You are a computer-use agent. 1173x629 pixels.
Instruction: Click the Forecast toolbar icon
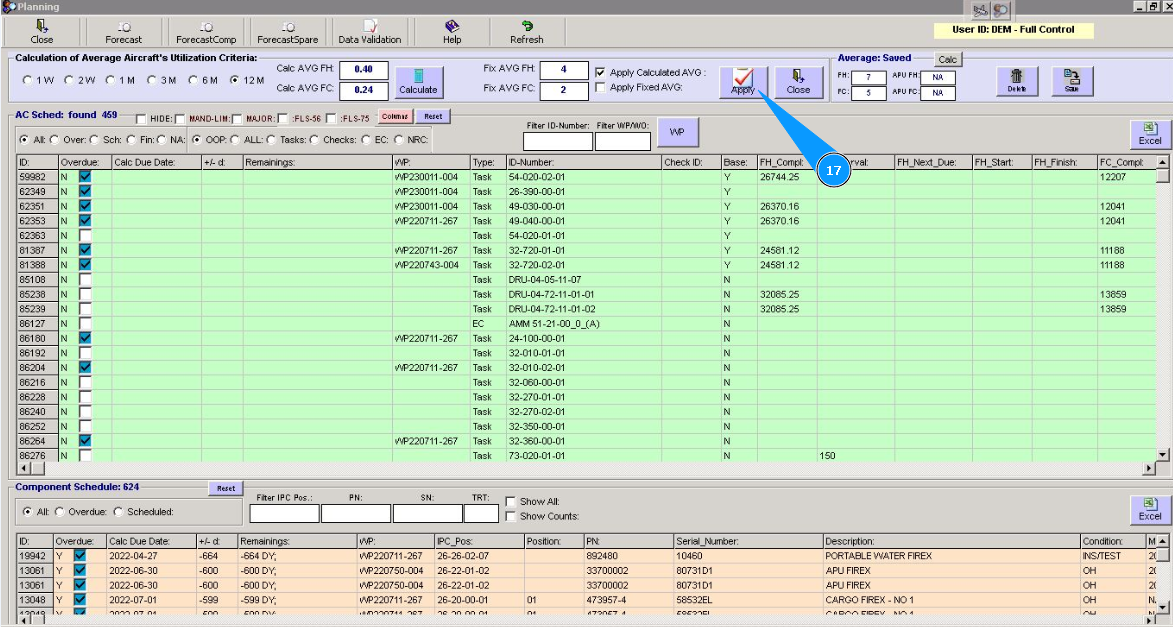pos(124,31)
